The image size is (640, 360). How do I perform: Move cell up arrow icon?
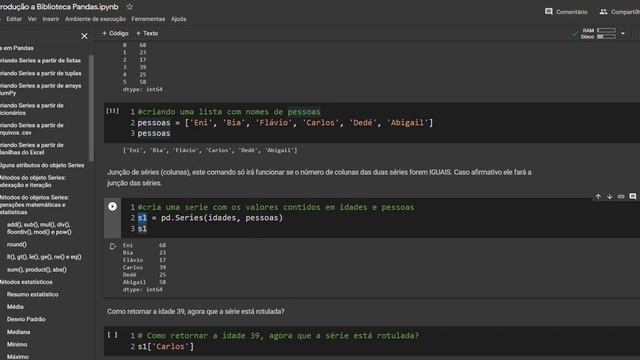point(598,197)
